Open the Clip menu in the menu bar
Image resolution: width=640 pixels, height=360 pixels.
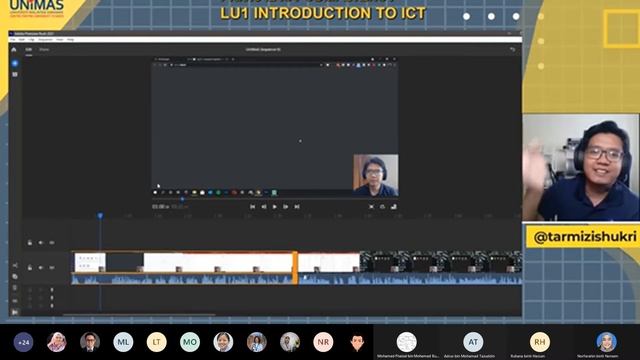(x=31, y=40)
